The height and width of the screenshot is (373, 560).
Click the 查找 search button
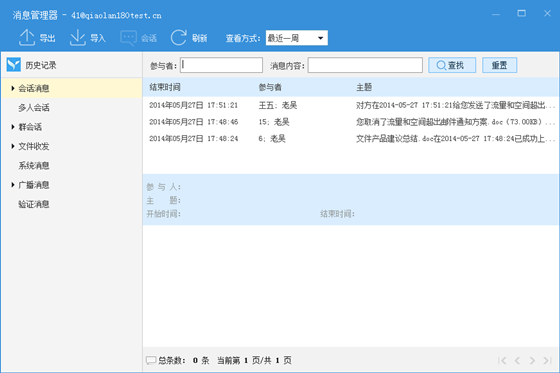pos(452,65)
